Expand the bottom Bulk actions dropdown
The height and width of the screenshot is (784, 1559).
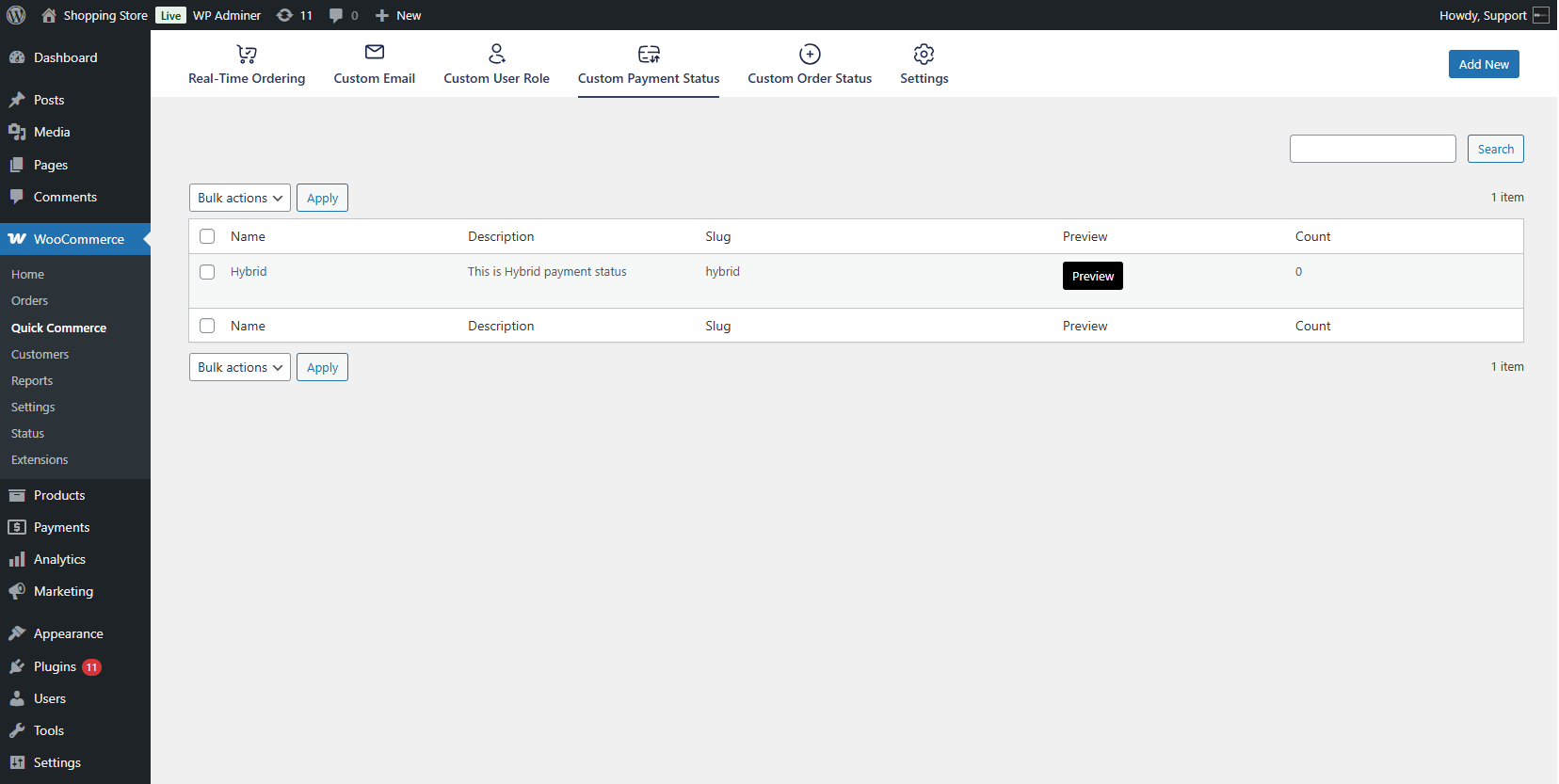(239, 367)
